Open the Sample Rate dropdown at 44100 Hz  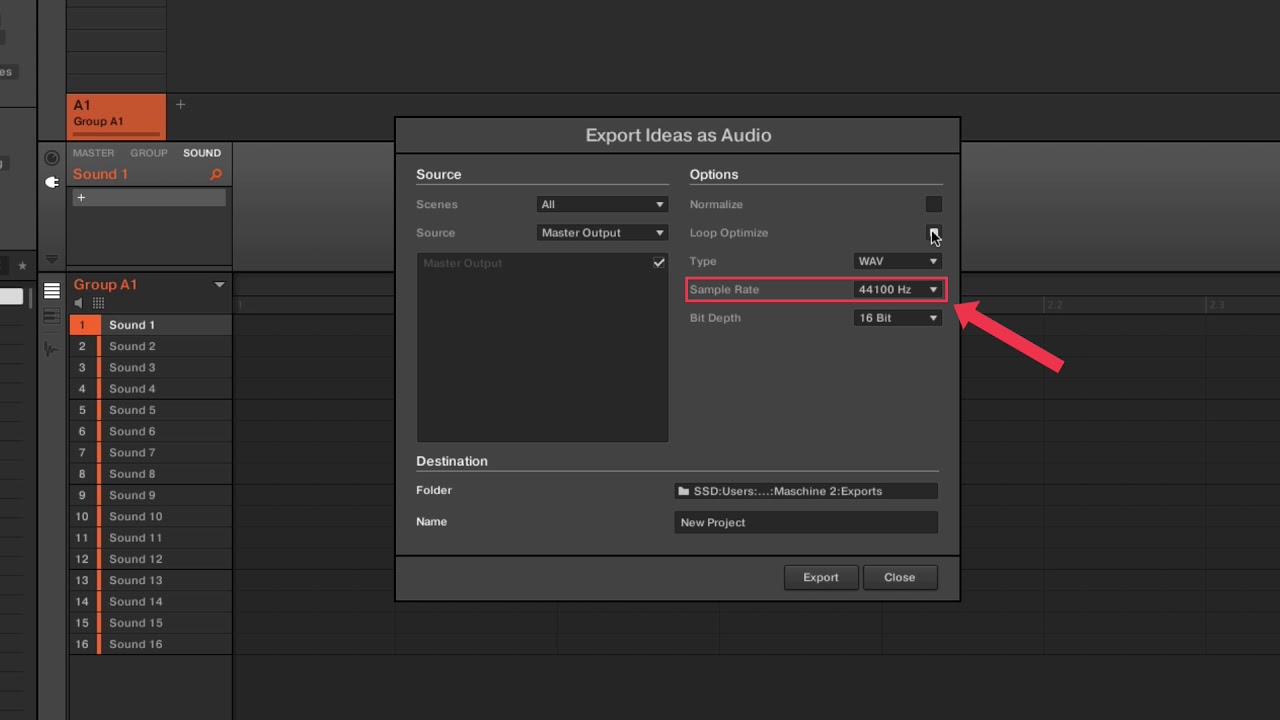[898, 290]
